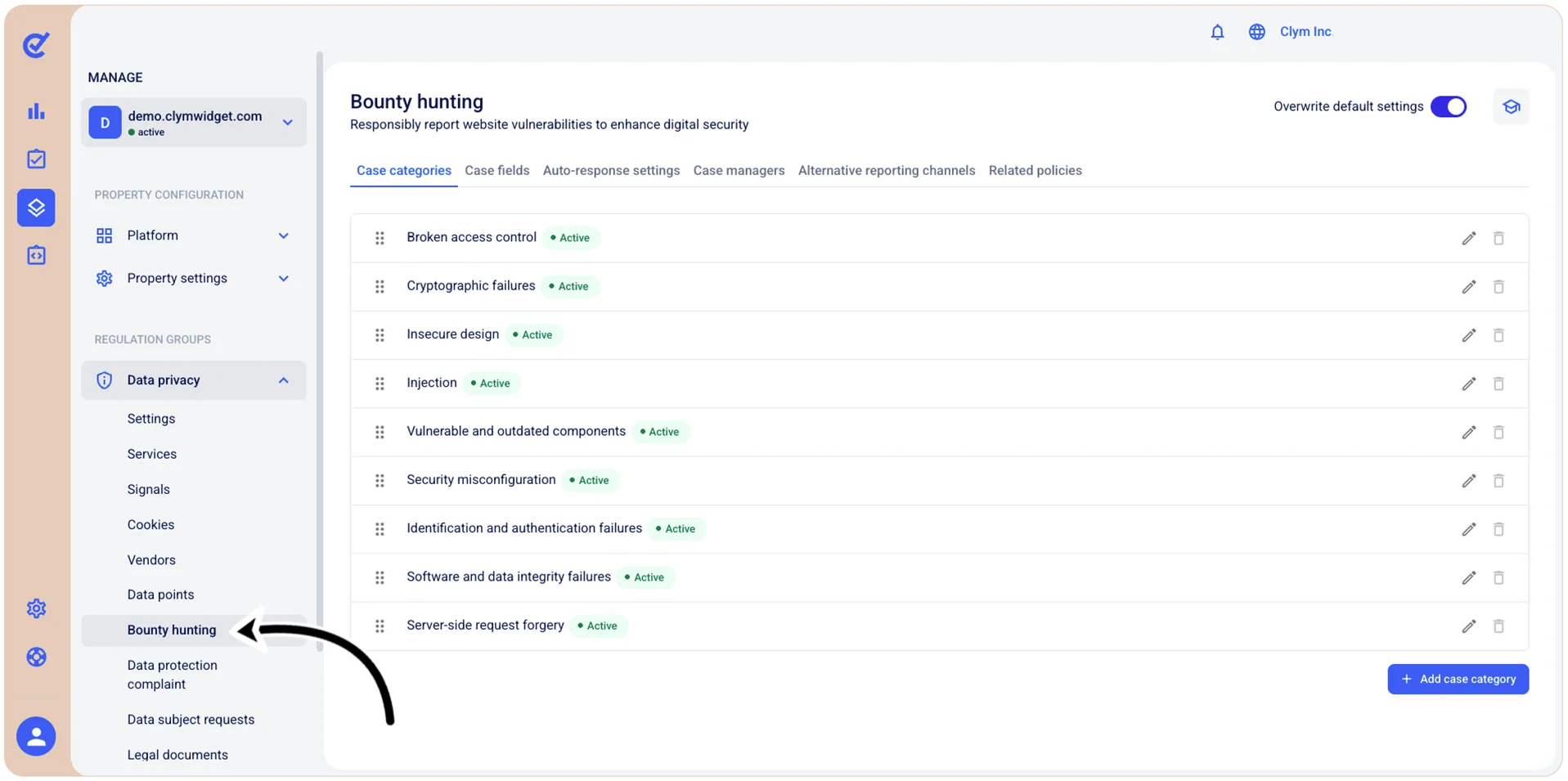Click the Add case category button
Image resolution: width=1568 pixels, height=781 pixels.
pos(1458,679)
